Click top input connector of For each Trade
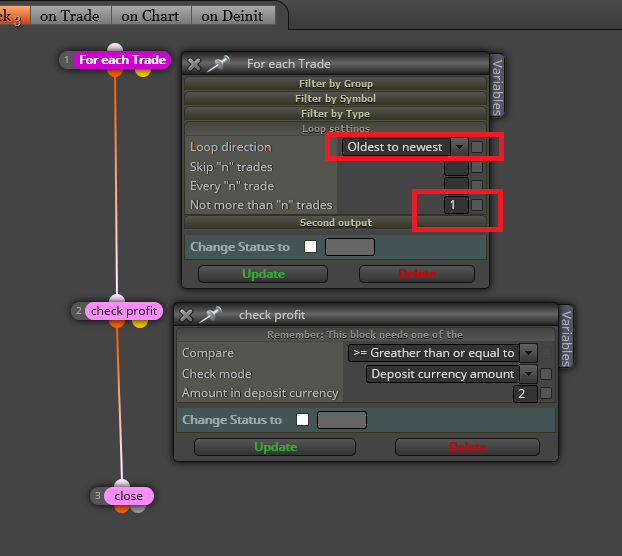The height and width of the screenshot is (556, 622). [115, 48]
